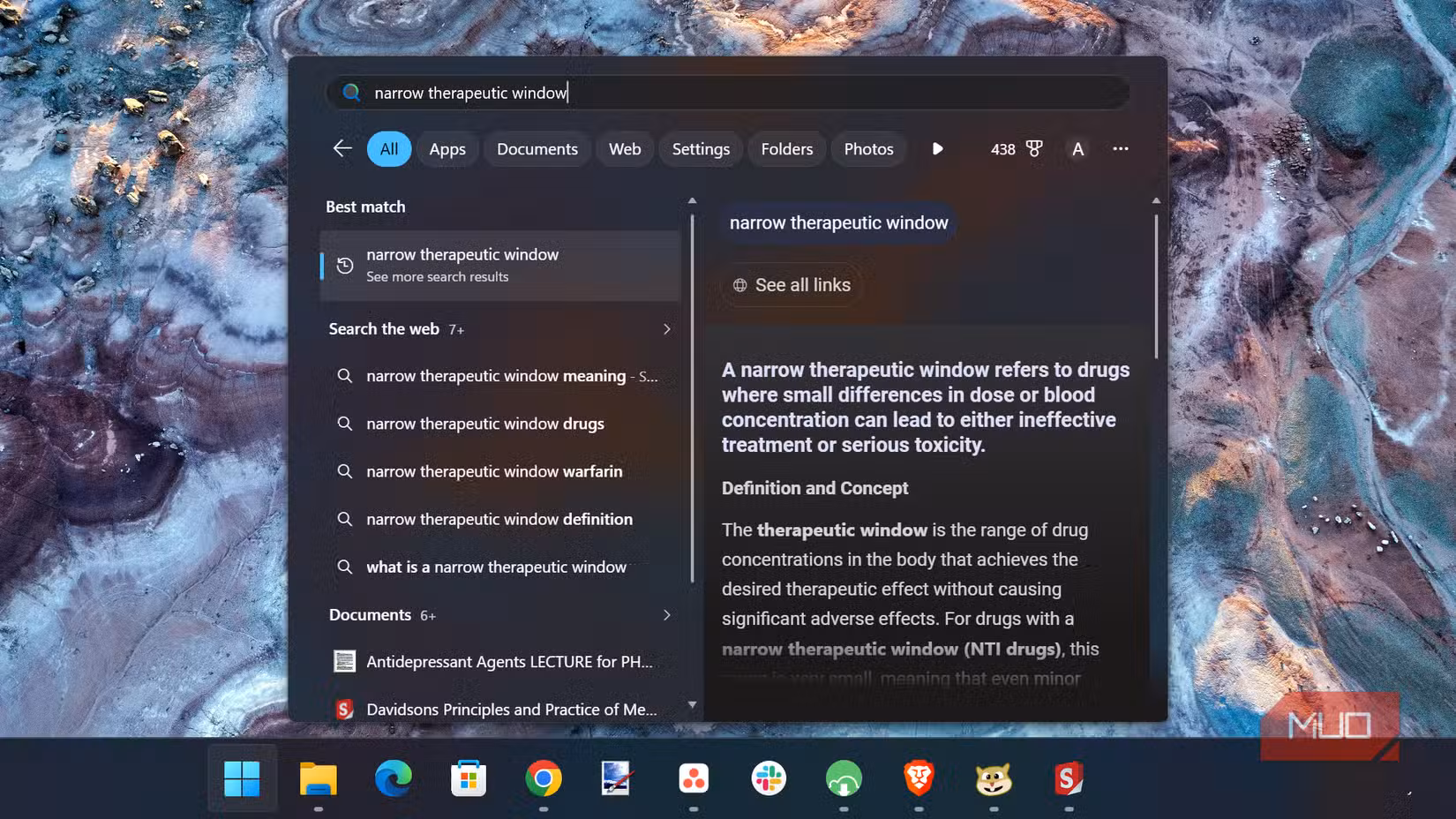Click the 438 rewards points count
This screenshot has height=819, width=1456.
(x=1002, y=149)
